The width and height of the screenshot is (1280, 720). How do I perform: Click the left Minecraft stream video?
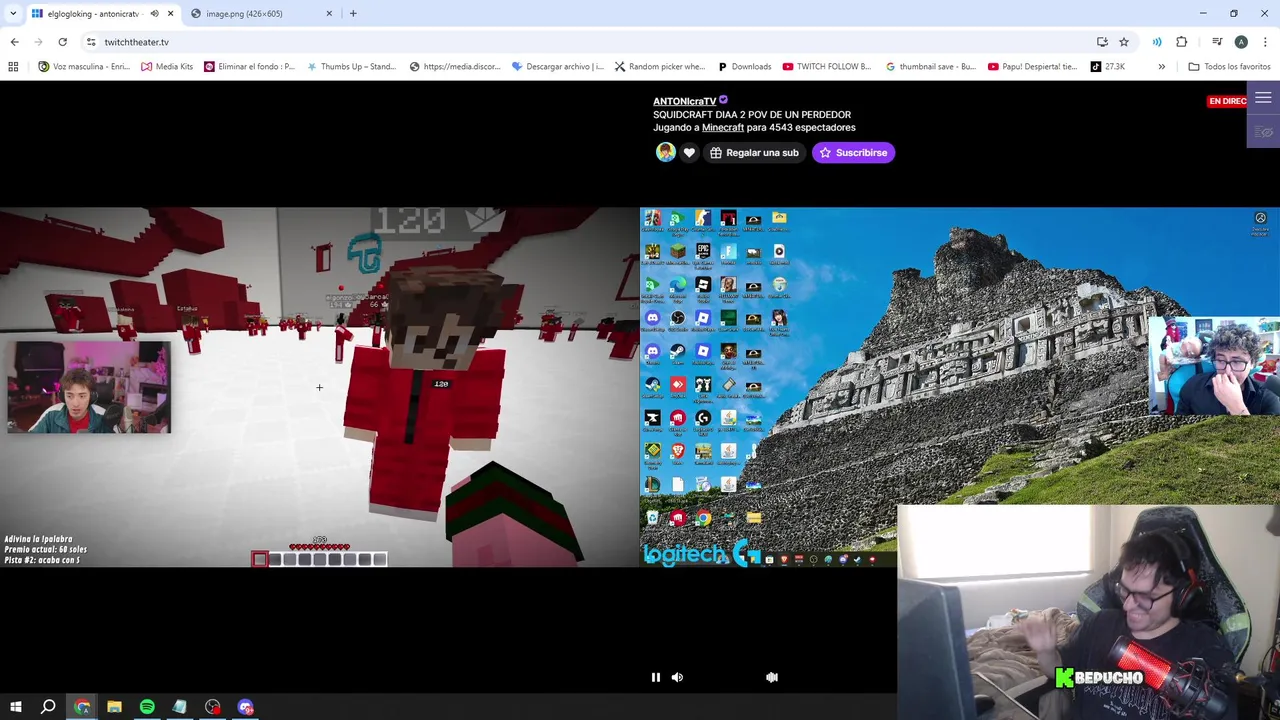point(320,387)
